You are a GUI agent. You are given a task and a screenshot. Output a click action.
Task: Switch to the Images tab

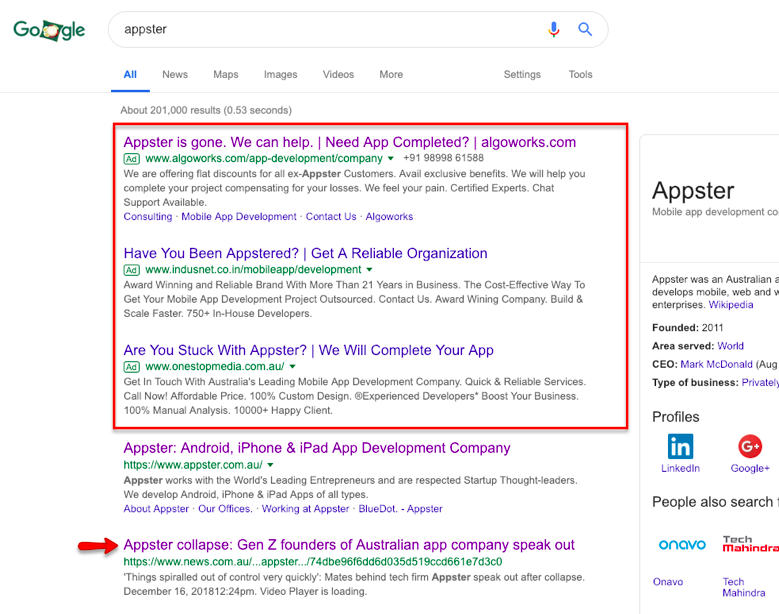(x=280, y=75)
